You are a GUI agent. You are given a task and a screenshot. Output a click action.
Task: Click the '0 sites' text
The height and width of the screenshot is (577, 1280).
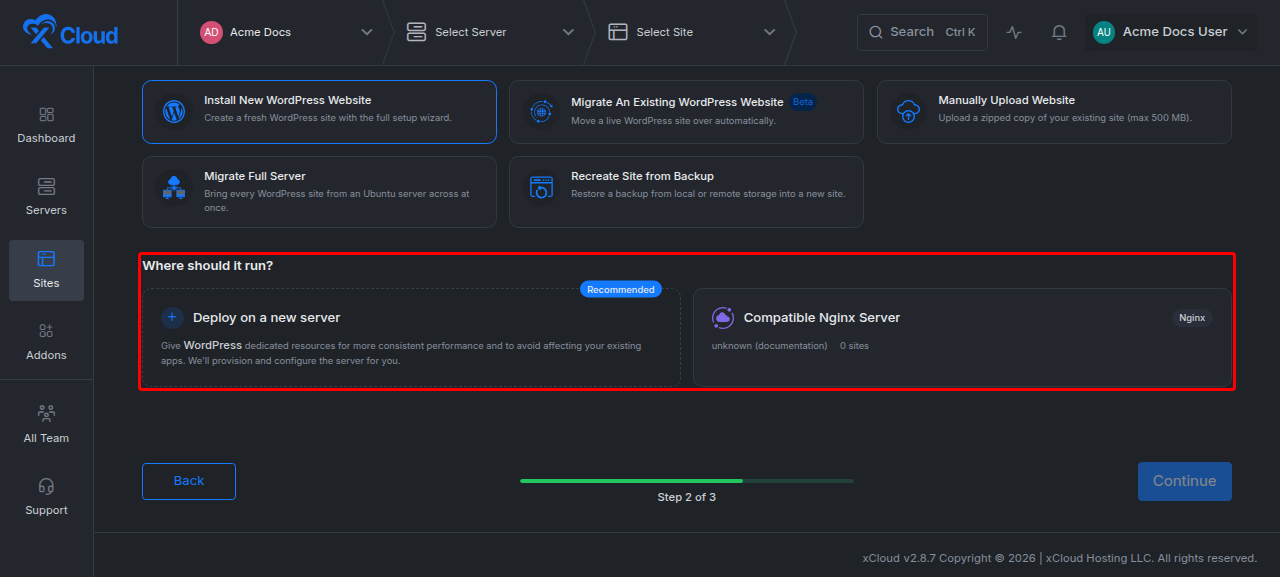pos(854,346)
